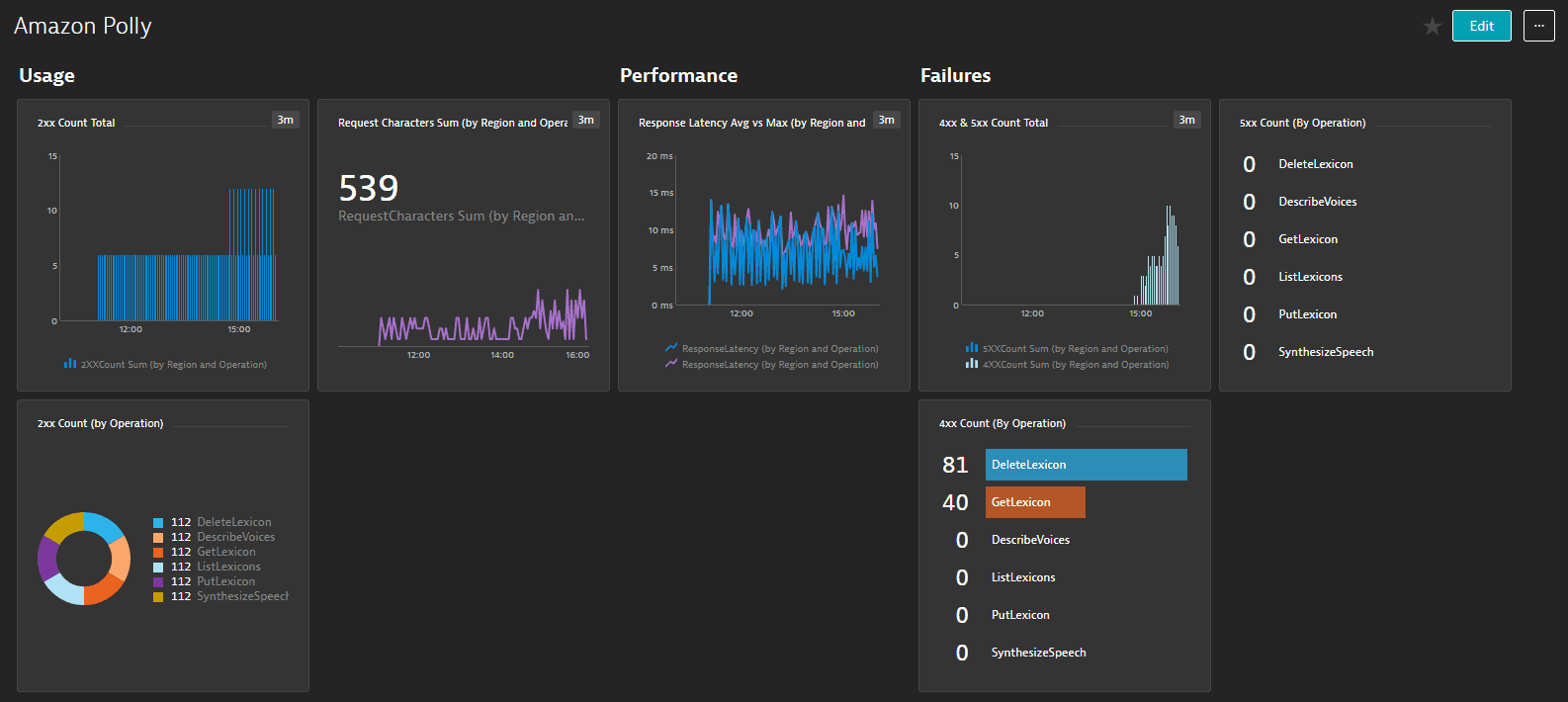Click the 2XXCount Sum legend chart icon
The image size is (1568, 702).
[x=70, y=364]
